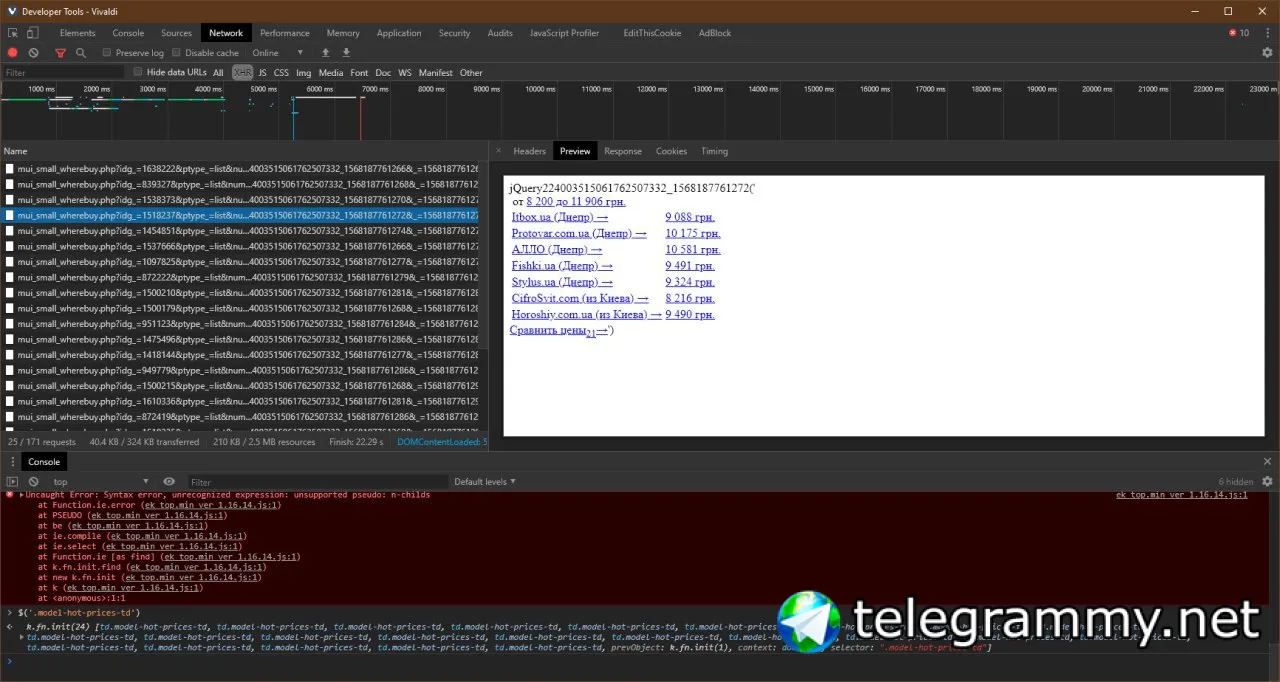
Task: Click the eye icon for live expression
Action: coord(169,482)
